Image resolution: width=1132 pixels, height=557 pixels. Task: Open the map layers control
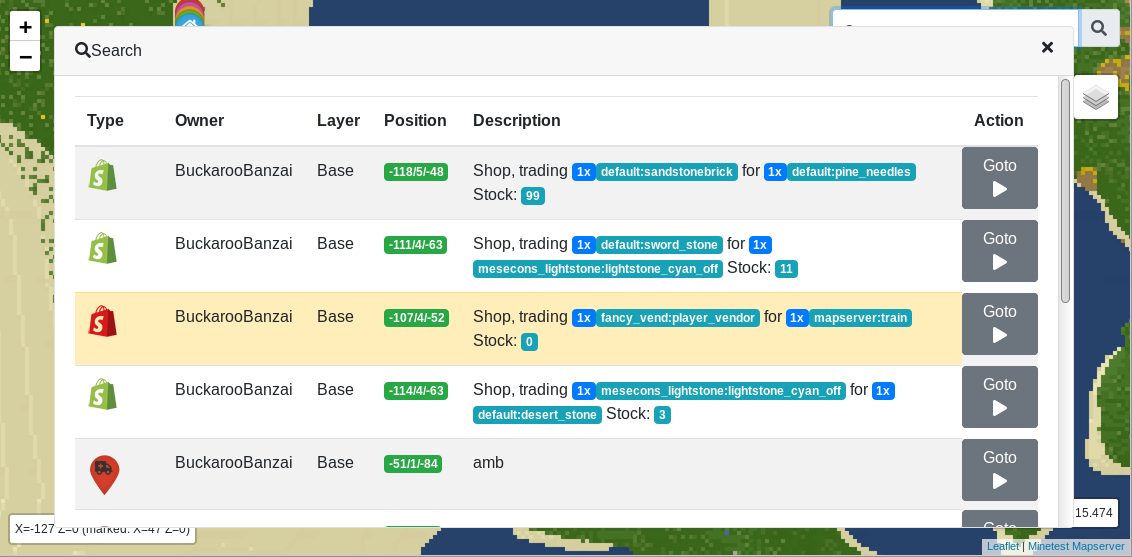click(1096, 97)
